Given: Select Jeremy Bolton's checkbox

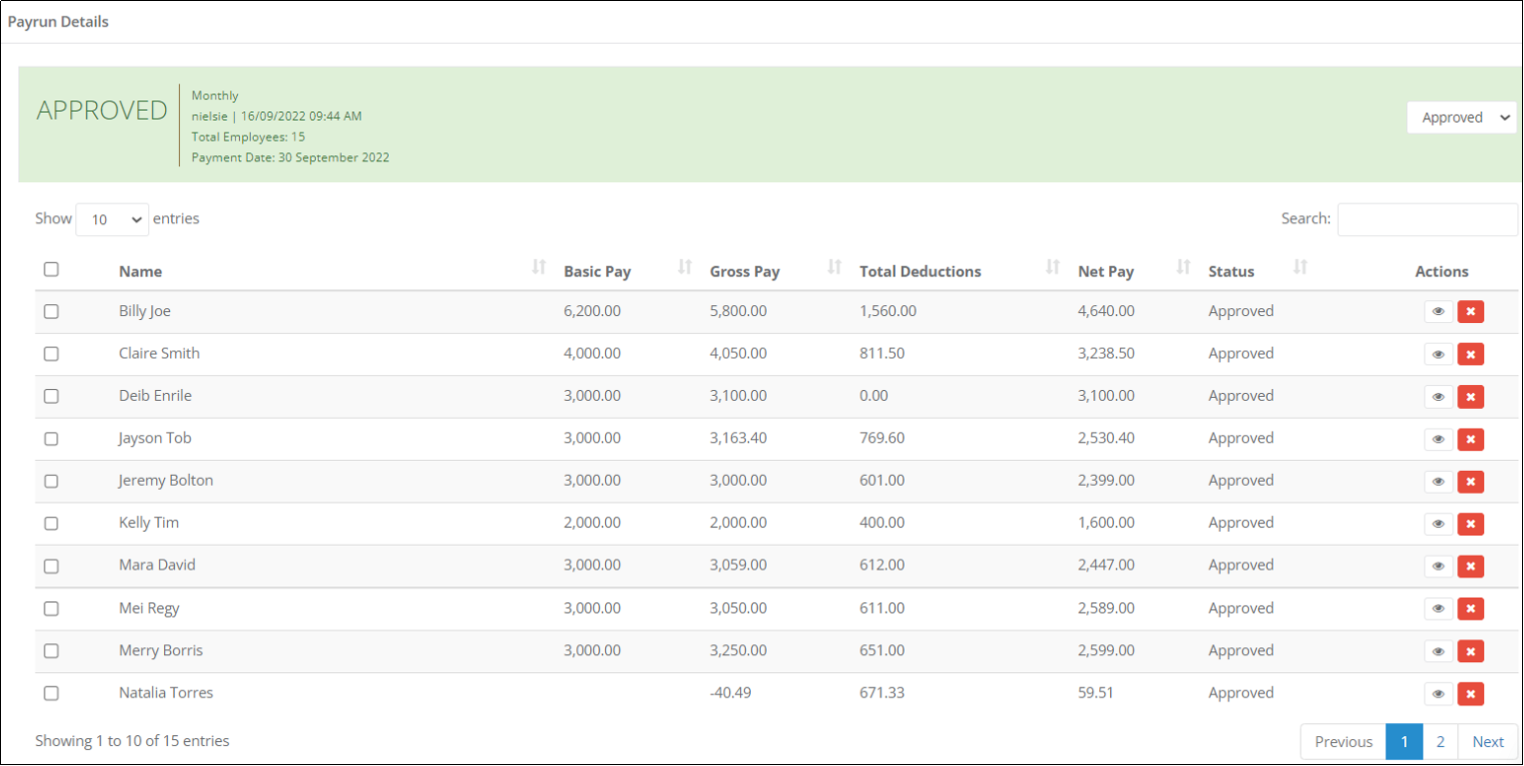Looking at the screenshot, I should click(x=51, y=481).
